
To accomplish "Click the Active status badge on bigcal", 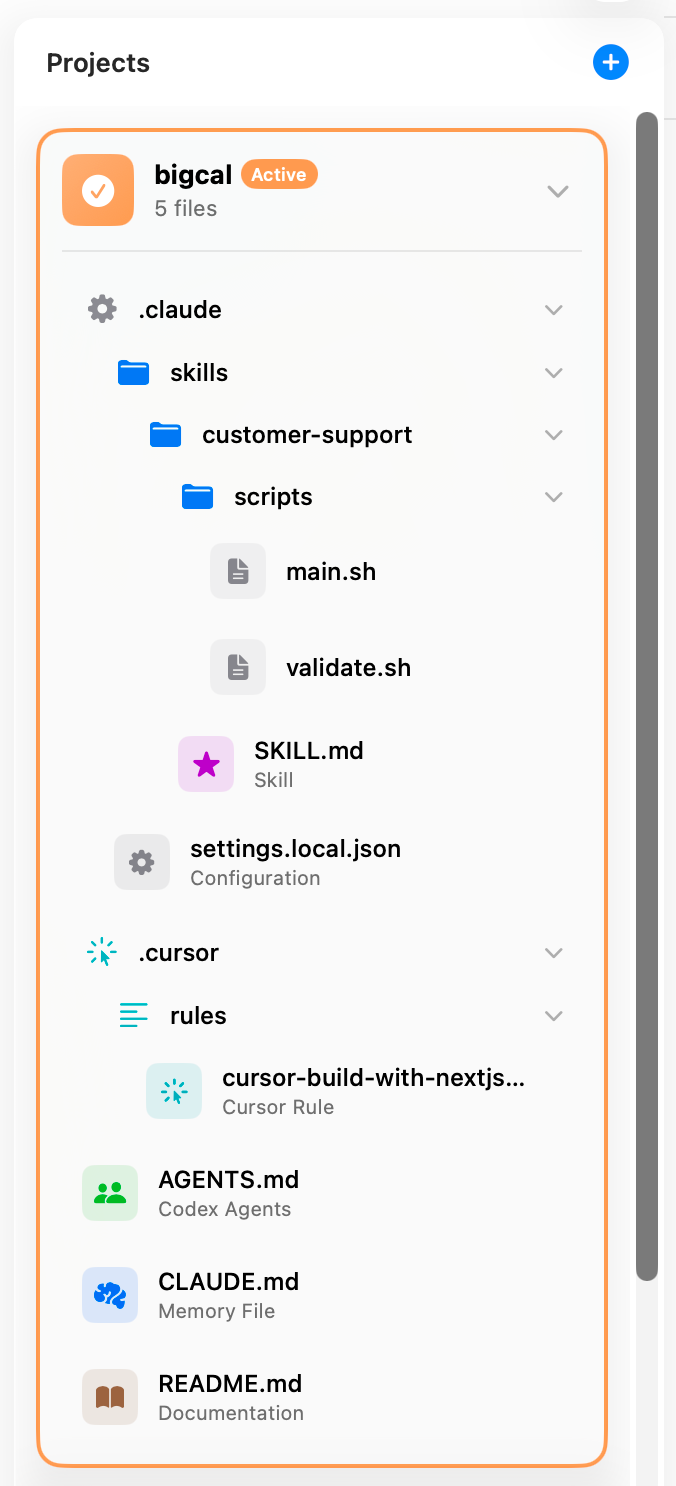I will tap(279, 173).
